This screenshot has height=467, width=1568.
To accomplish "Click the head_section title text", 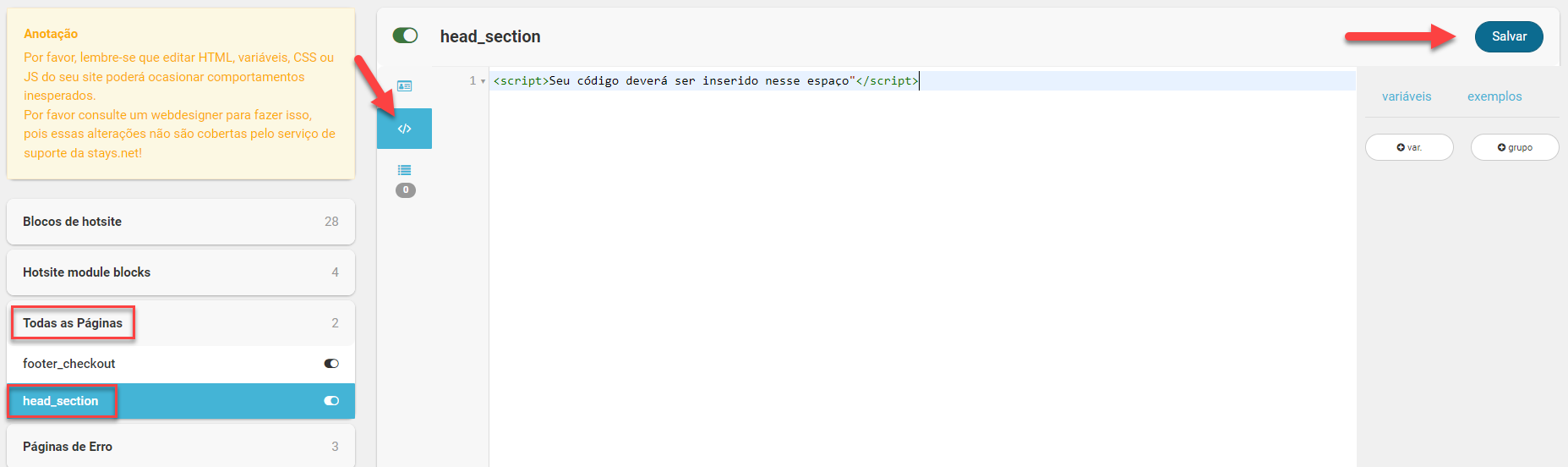I will pyautogui.click(x=490, y=36).
